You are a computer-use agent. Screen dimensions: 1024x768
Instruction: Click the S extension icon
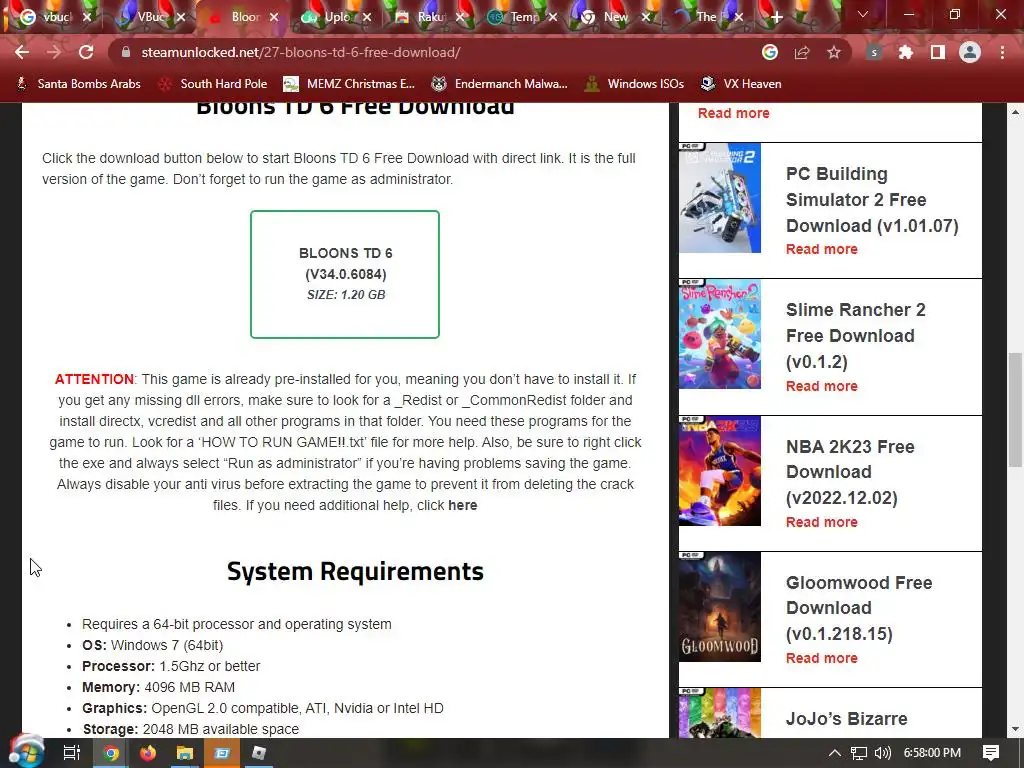[874, 52]
